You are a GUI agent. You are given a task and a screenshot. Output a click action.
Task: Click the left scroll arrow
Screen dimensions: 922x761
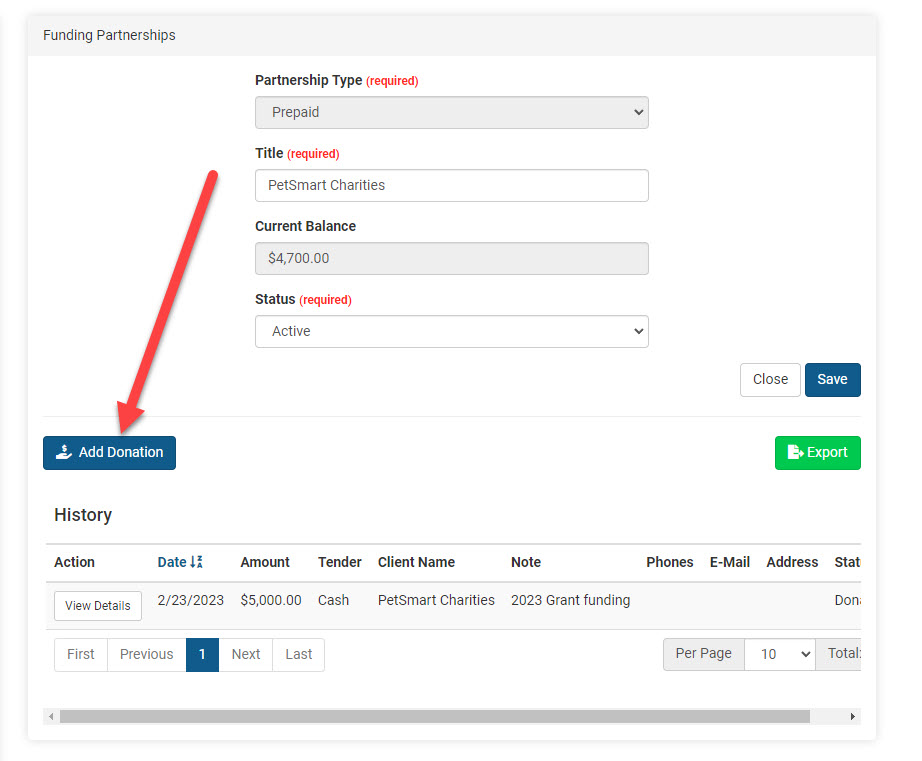point(51,716)
